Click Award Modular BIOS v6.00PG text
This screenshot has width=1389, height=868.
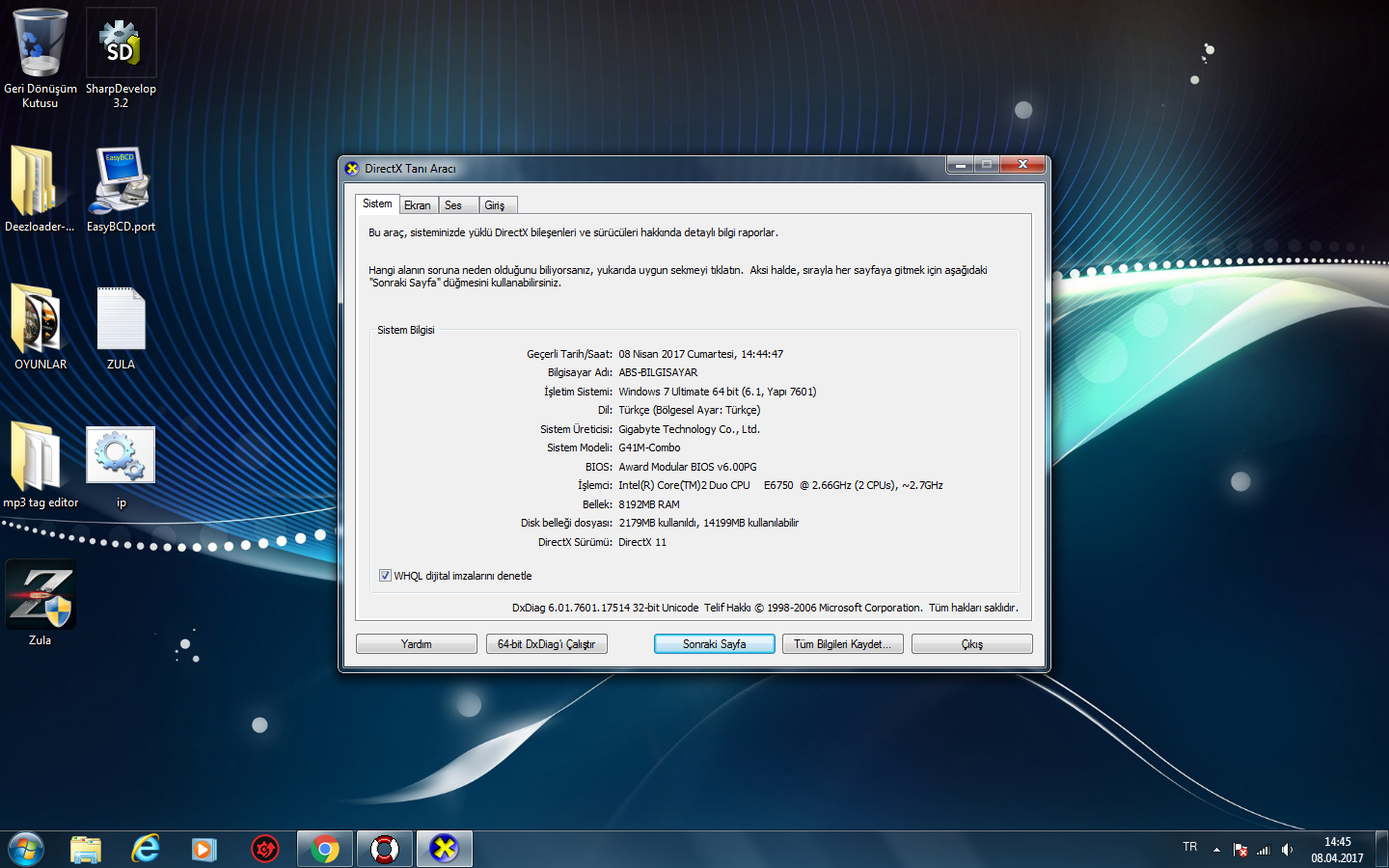[x=688, y=467]
